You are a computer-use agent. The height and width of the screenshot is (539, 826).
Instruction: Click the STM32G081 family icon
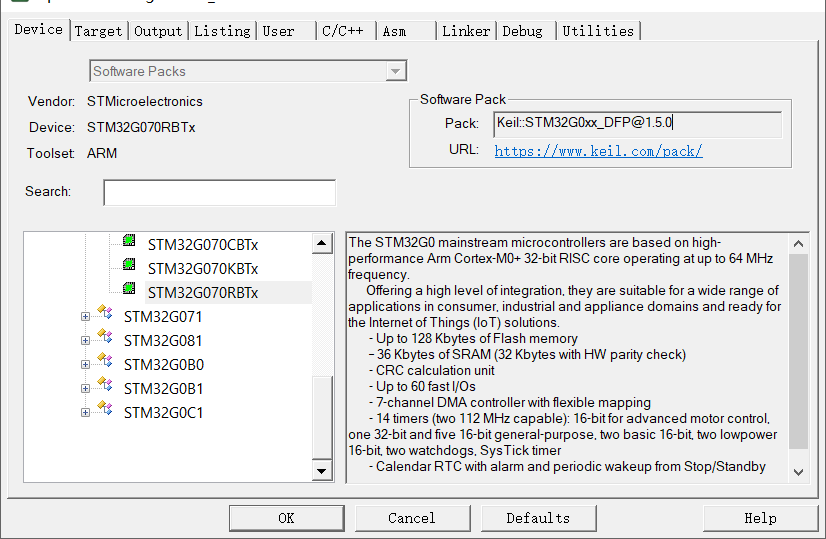pos(104,339)
